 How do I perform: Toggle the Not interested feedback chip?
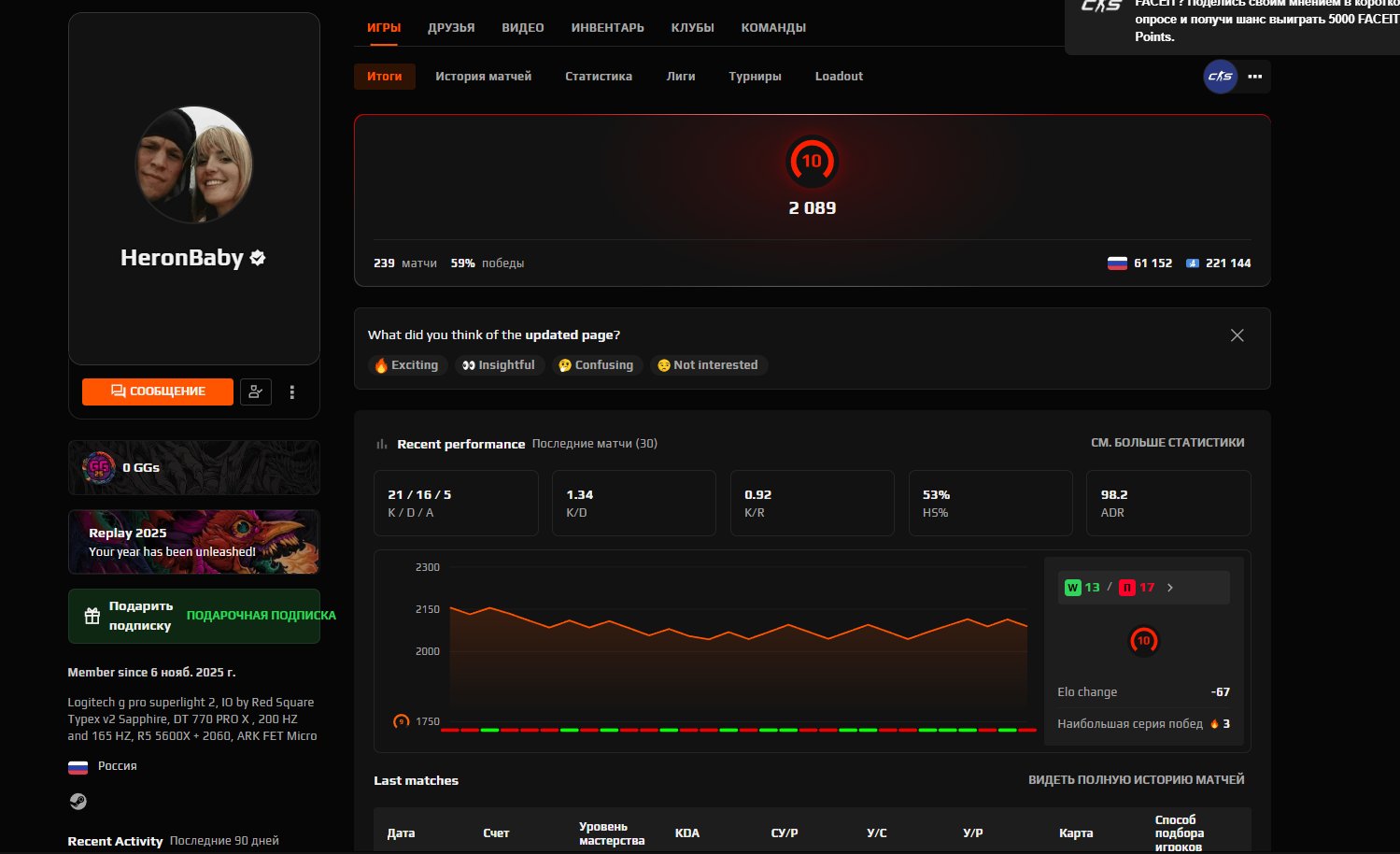pos(708,365)
